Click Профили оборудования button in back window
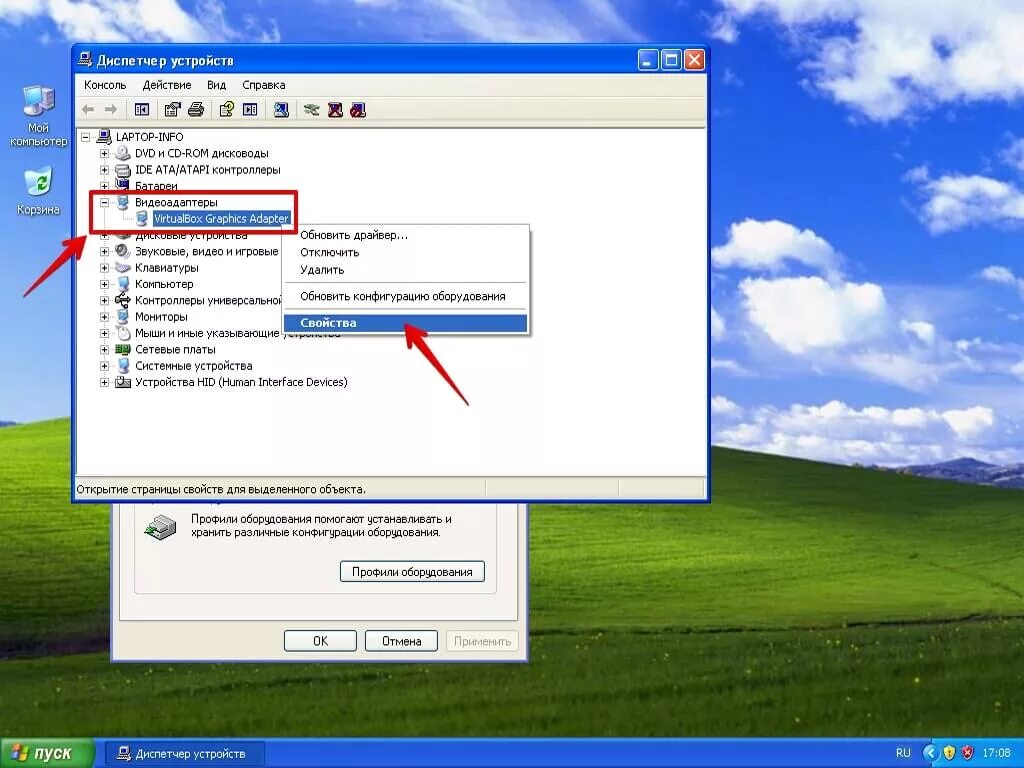 click(x=412, y=571)
